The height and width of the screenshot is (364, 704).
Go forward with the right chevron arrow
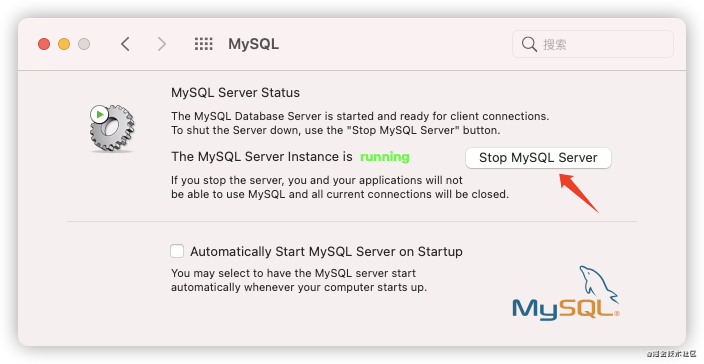(x=162, y=44)
